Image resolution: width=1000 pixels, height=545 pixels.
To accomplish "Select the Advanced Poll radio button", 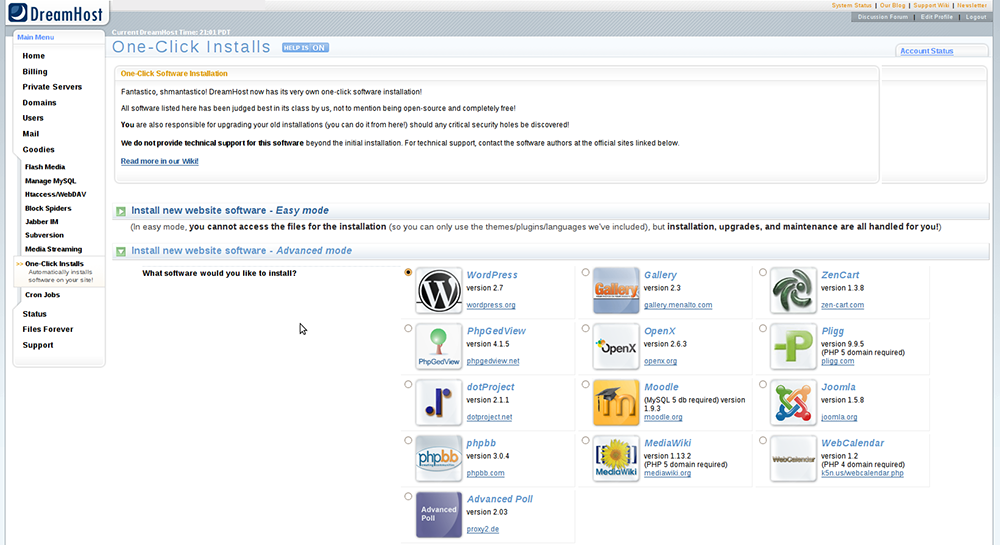I will point(408,497).
